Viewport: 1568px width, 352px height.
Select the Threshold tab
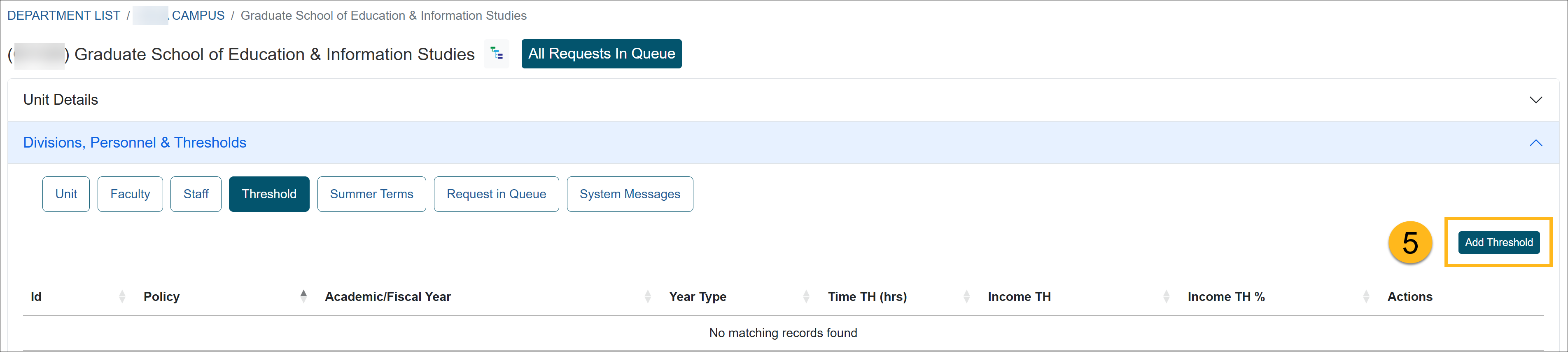pos(268,194)
